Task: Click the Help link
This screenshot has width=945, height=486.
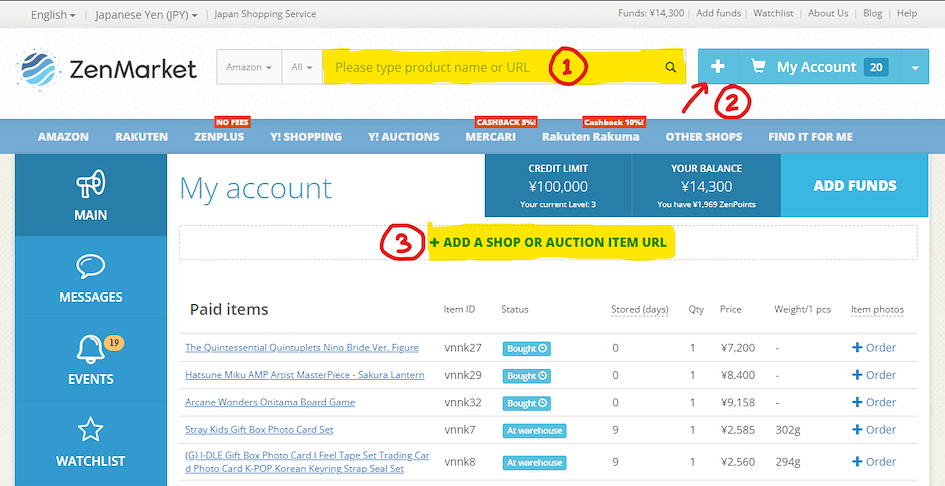Action: coord(907,13)
